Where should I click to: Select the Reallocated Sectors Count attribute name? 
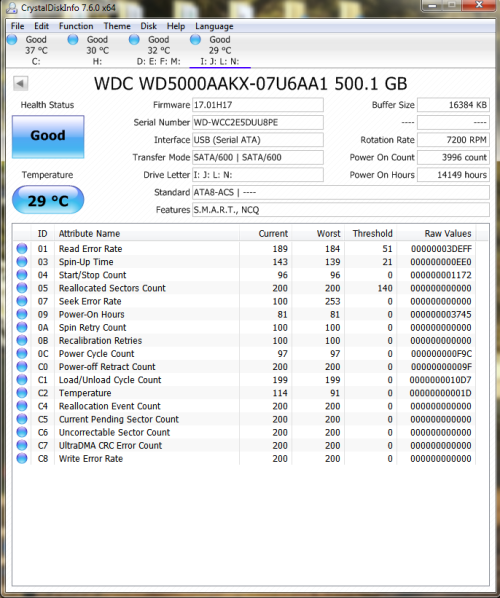(112, 288)
